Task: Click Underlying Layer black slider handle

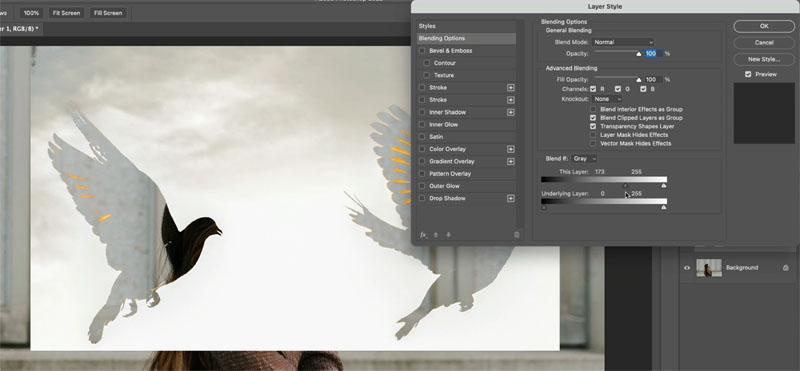Action: tap(543, 207)
